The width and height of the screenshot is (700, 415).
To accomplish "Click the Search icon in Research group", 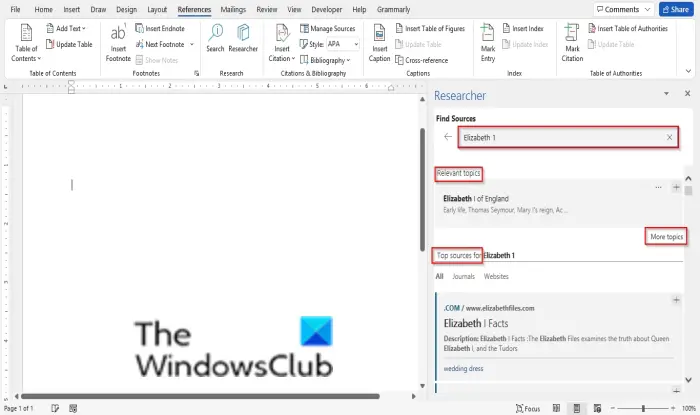I will (215, 38).
